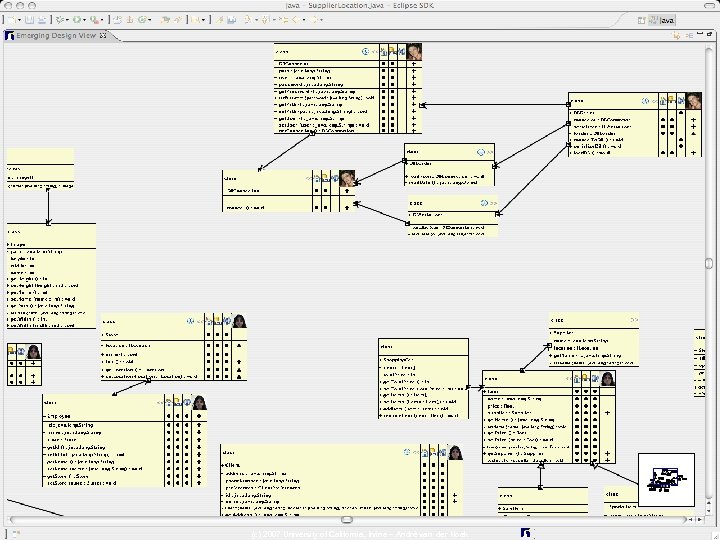
Task: Select the Image class name
Action: (18, 245)
